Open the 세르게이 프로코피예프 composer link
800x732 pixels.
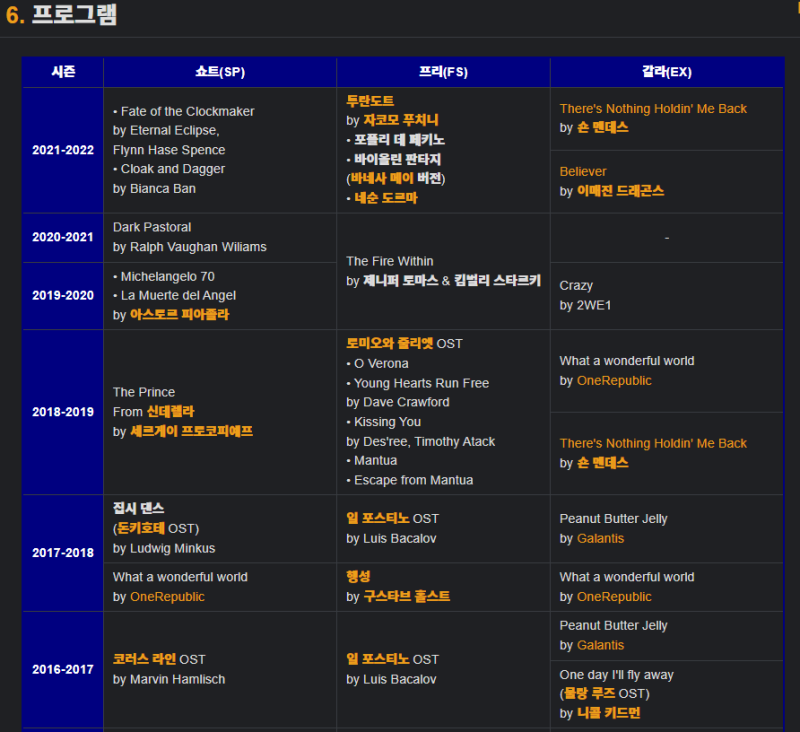191,431
